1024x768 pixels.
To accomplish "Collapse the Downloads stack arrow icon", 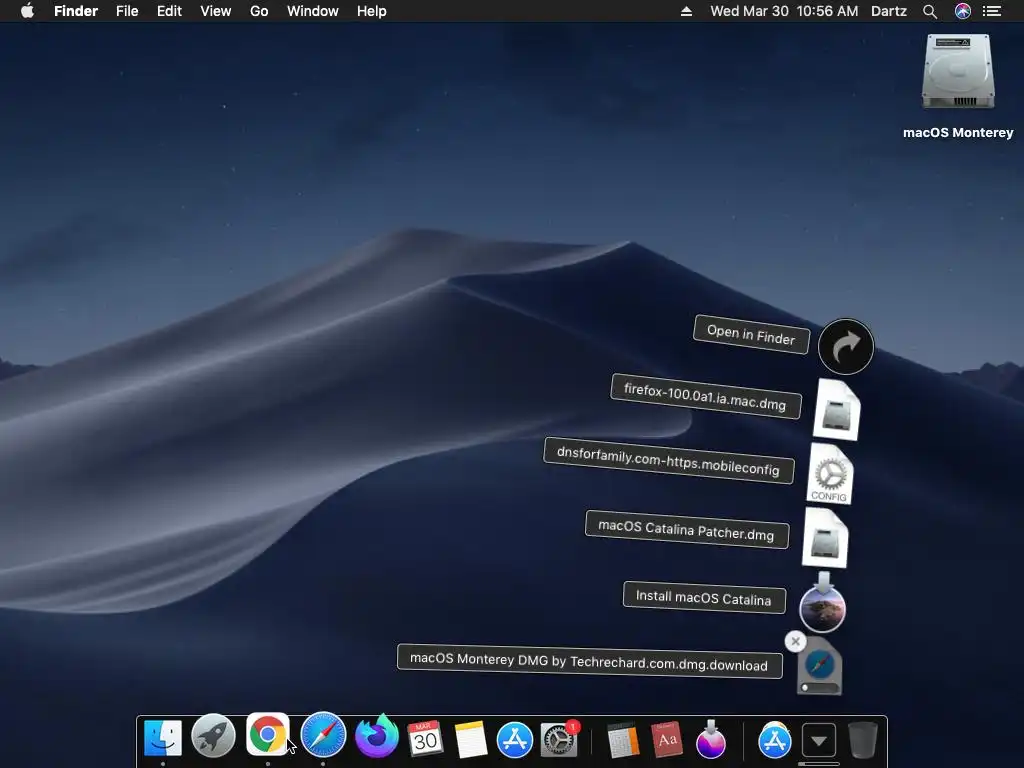I will click(x=819, y=741).
